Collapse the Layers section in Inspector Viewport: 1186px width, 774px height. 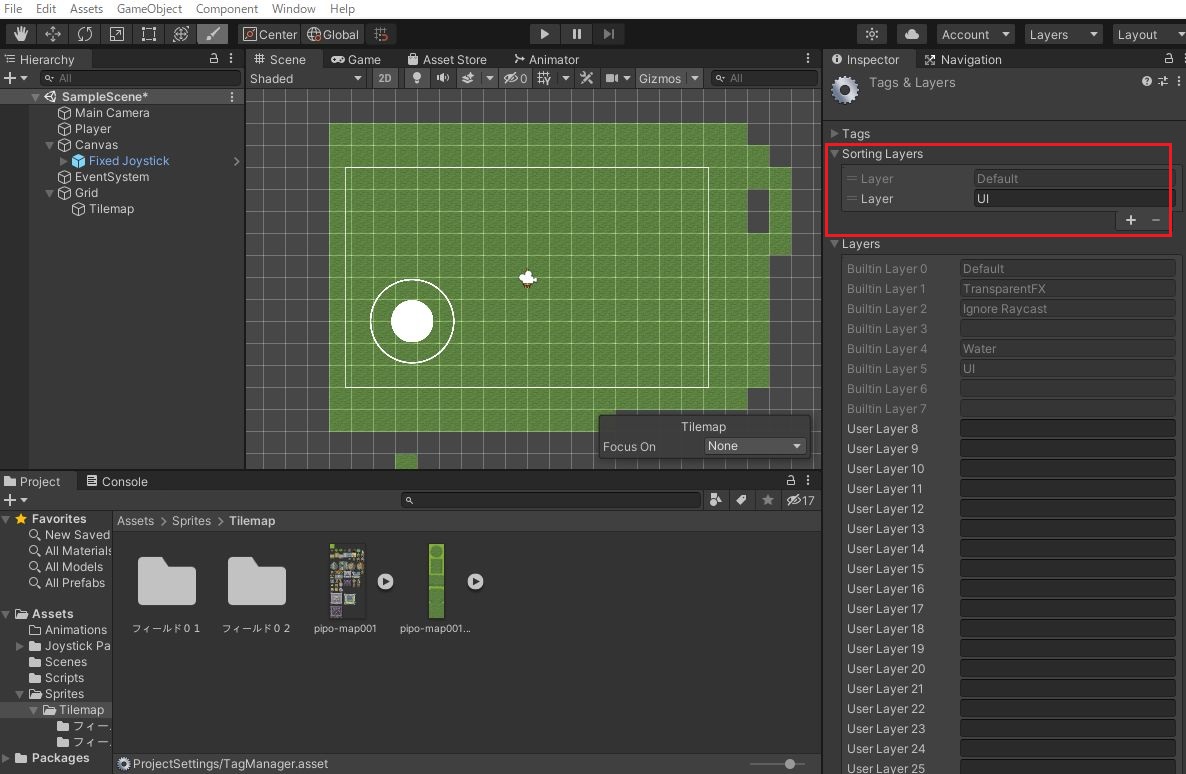[x=835, y=244]
